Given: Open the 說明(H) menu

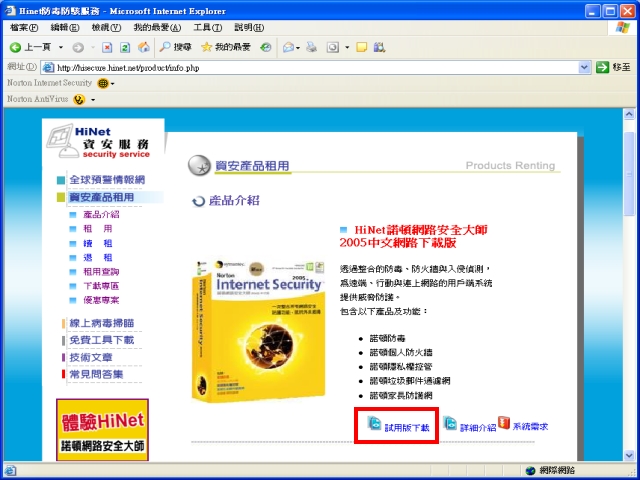Looking at the screenshot, I should [249, 28].
